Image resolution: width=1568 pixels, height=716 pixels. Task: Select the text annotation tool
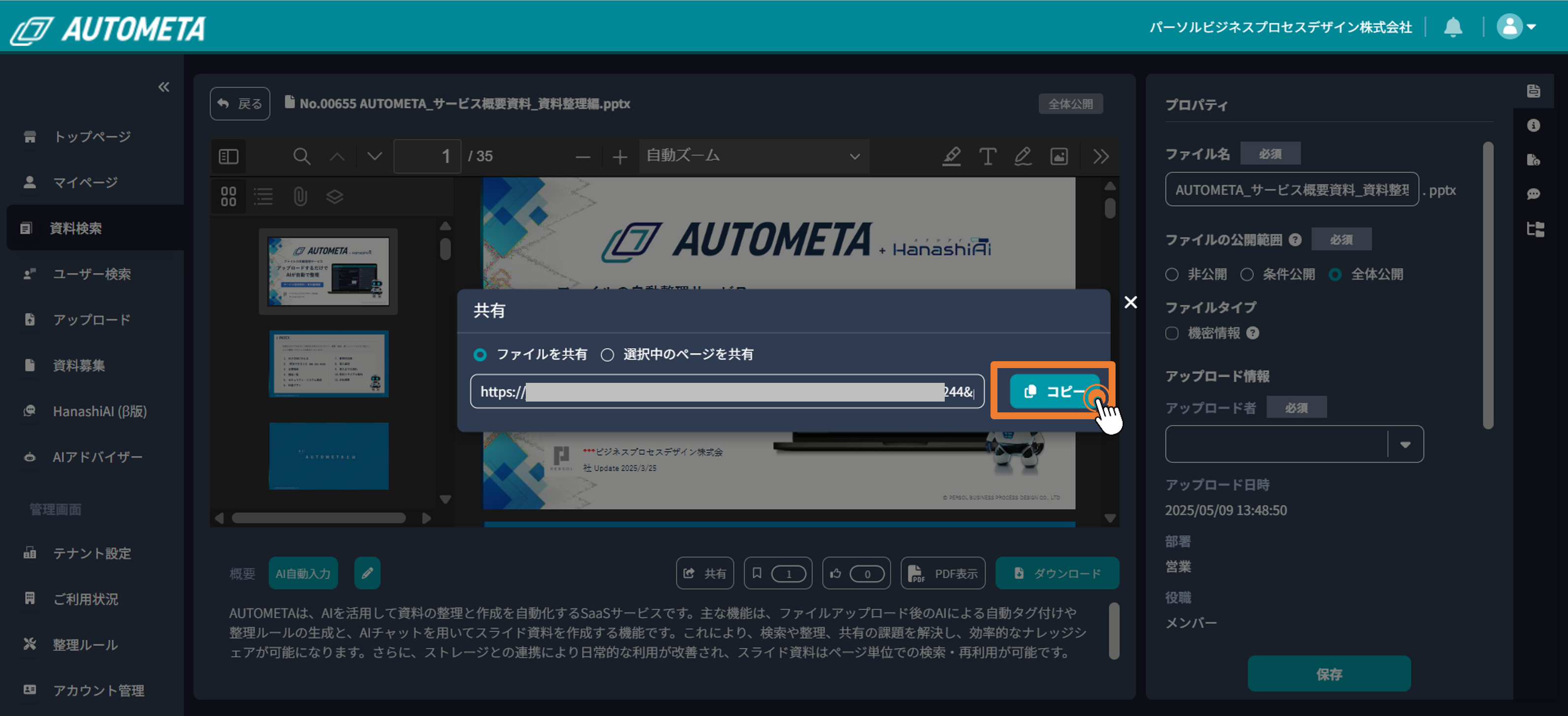pos(987,156)
